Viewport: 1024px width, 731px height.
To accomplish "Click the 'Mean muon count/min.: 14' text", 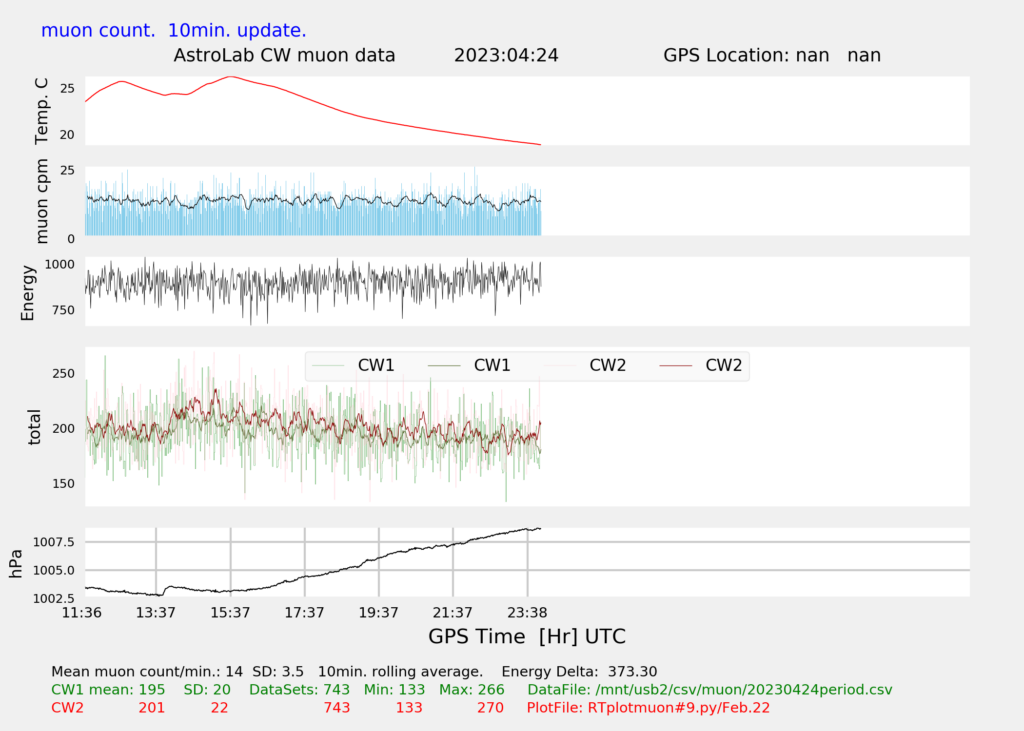I will point(147,672).
